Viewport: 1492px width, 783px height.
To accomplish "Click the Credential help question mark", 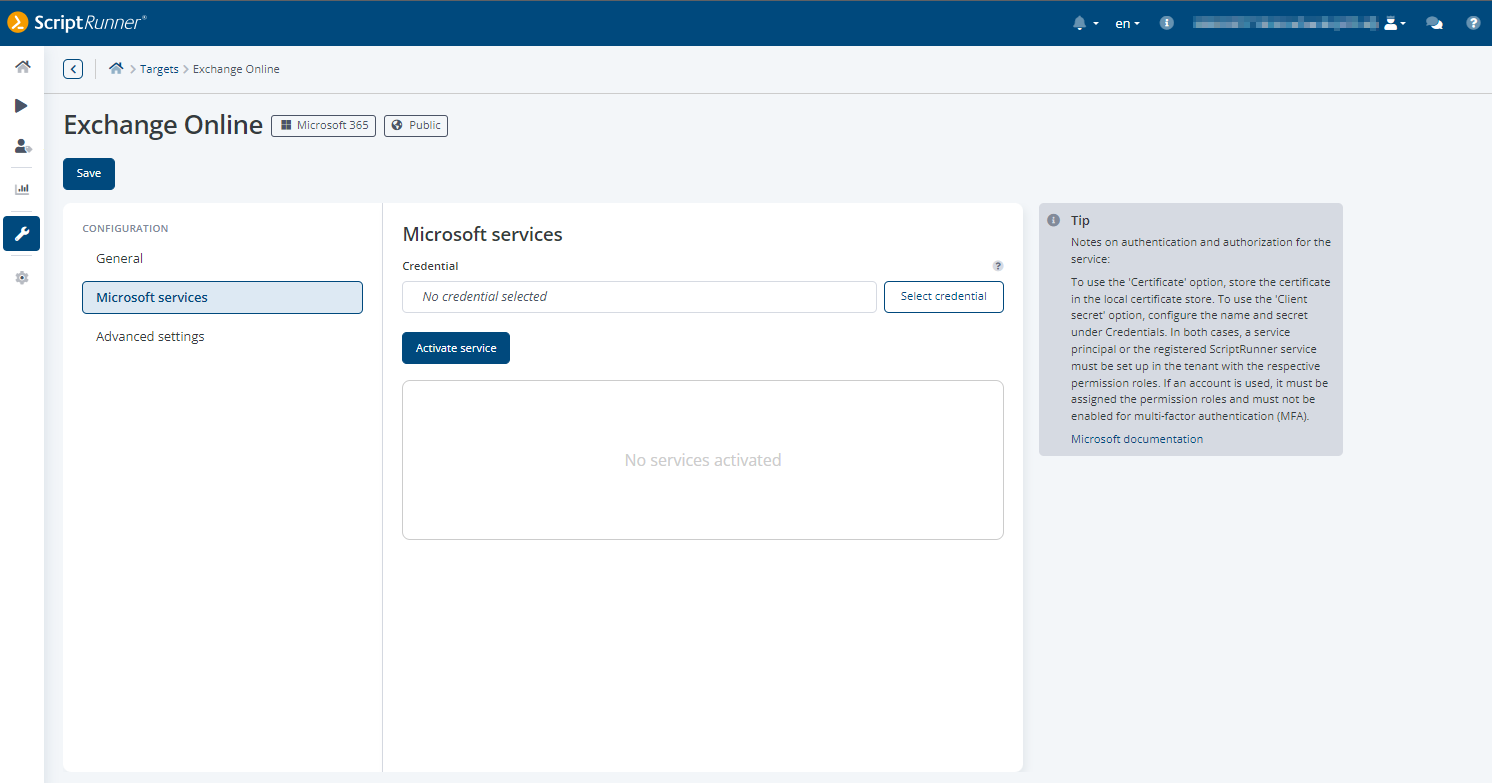I will pyautogui.click(x=997, y=266).
